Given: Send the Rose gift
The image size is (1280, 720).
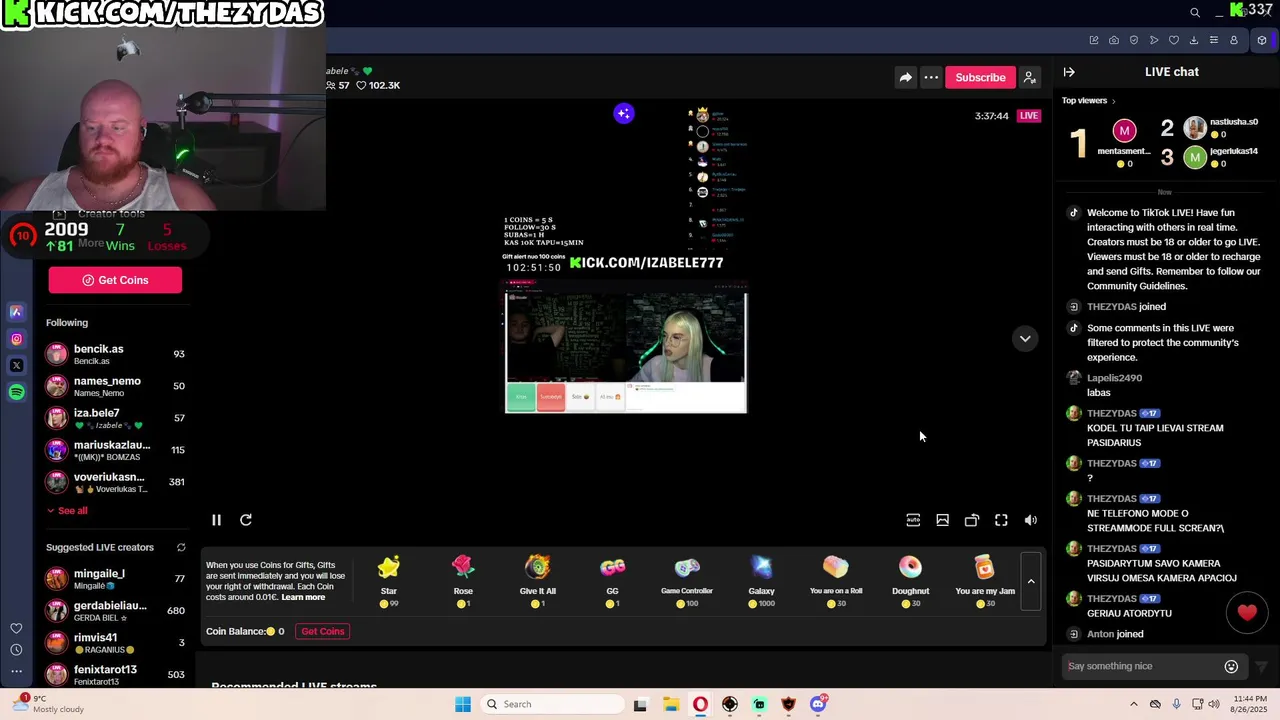Looking at the screenshot, I should coord(463,582).
